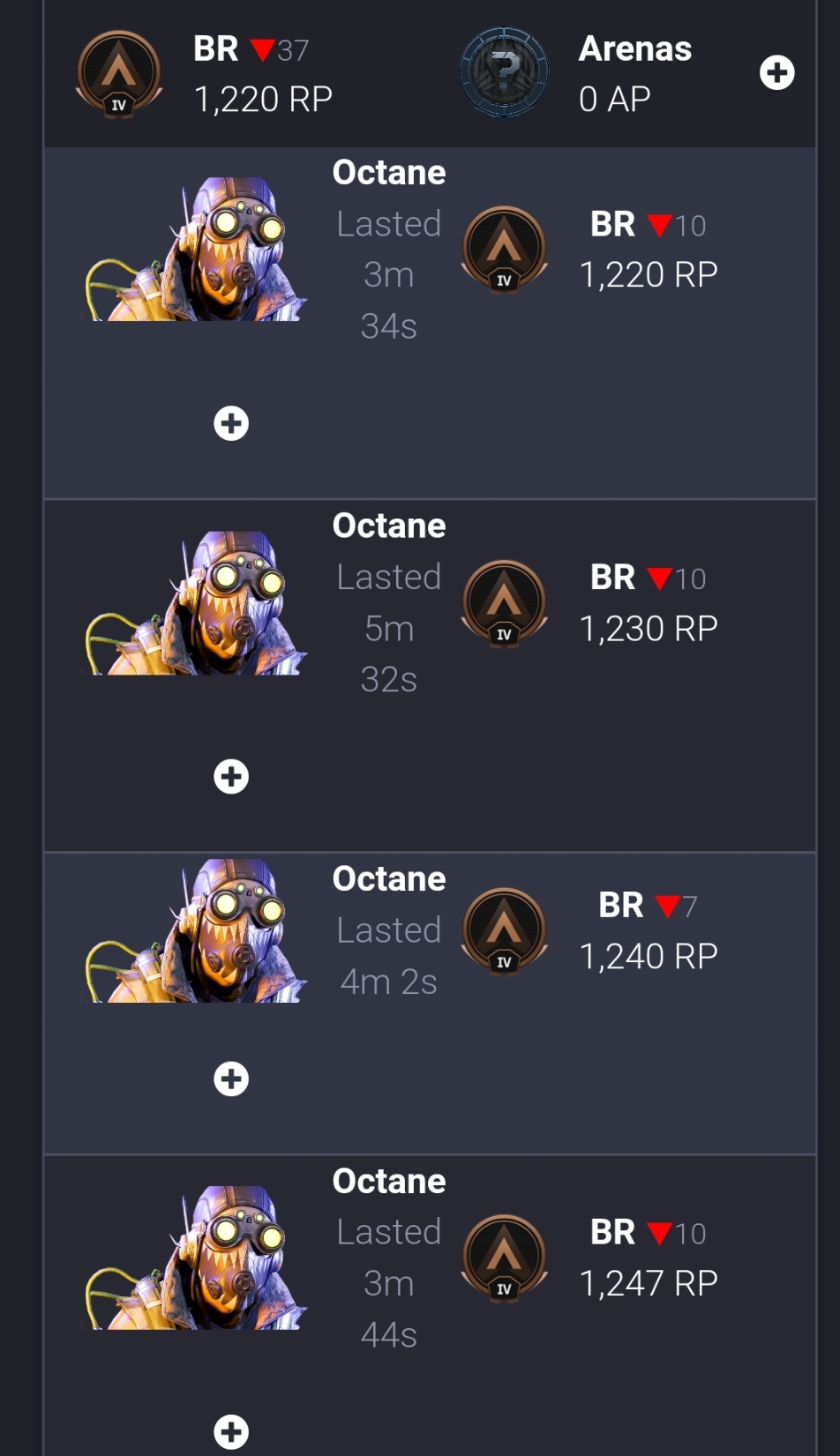The height and width of the screenshot is (1456, 840).
Task: Click the Bronze IV rank badge beside 1,220 RP header
Action: [119, 75]
